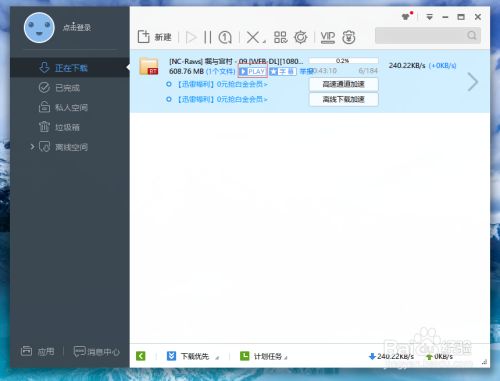Viewport: 500px width, 381px height.
Task: Click the dropdown arrow beside the delete X
Action: (x=264, y=42)
